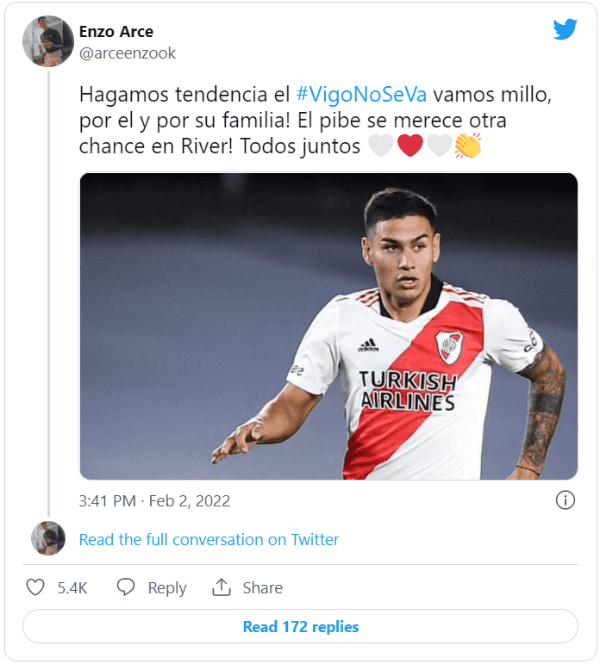The height and width of the screenshot is (664, 600).
Task: Open the tweet info circle icon
Action: (564, 500)
